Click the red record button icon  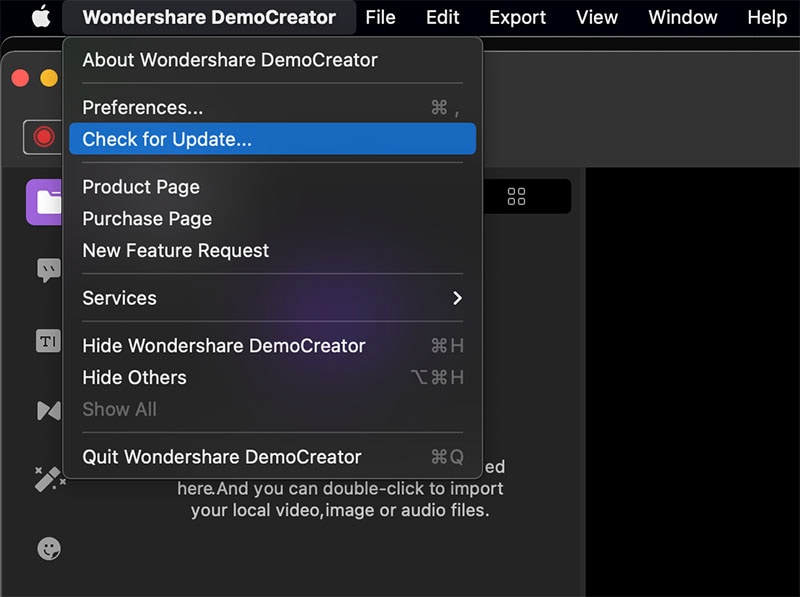click(x=43, y=137)
